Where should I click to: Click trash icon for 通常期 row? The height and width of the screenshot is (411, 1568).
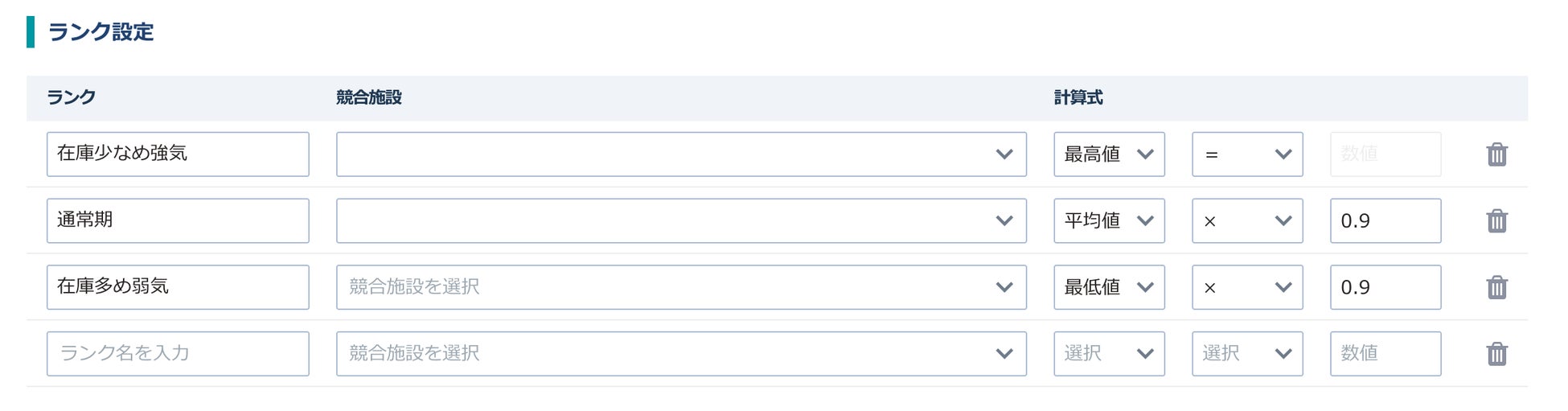tap(1496, 221)
